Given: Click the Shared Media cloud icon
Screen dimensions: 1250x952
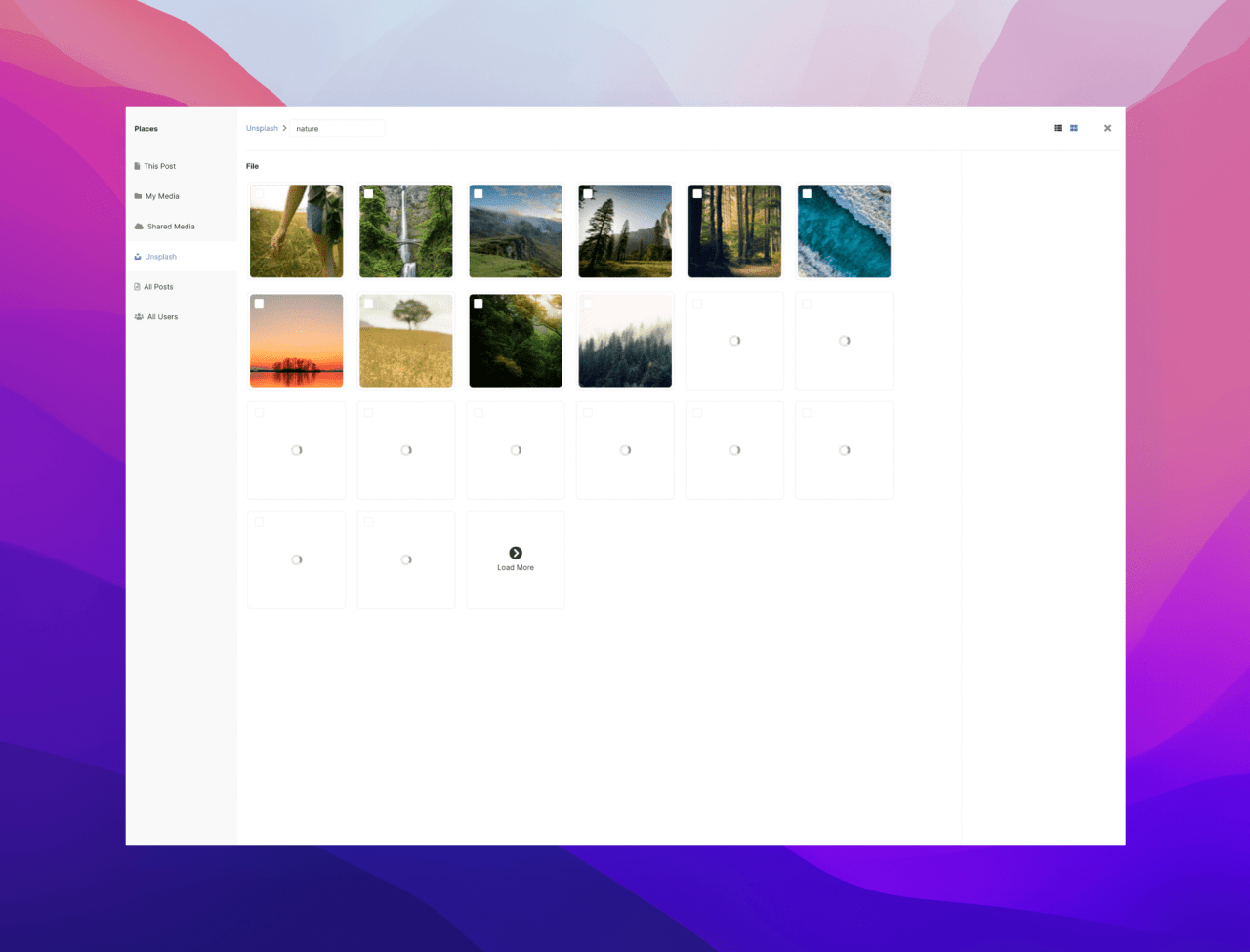Looking at the screenshot, I should [139, 227].
